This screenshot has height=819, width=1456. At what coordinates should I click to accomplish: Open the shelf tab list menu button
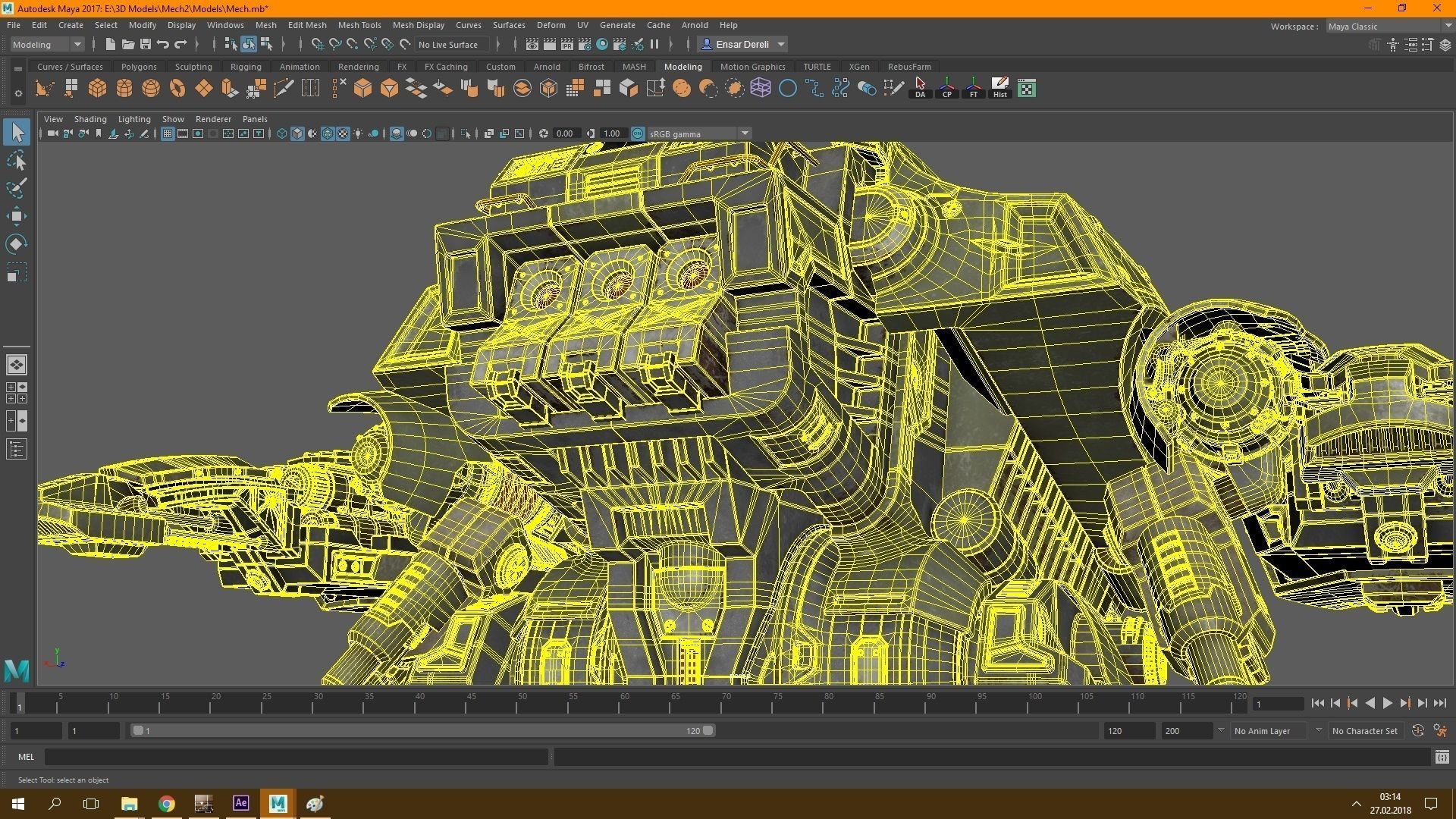coord(18,68)
